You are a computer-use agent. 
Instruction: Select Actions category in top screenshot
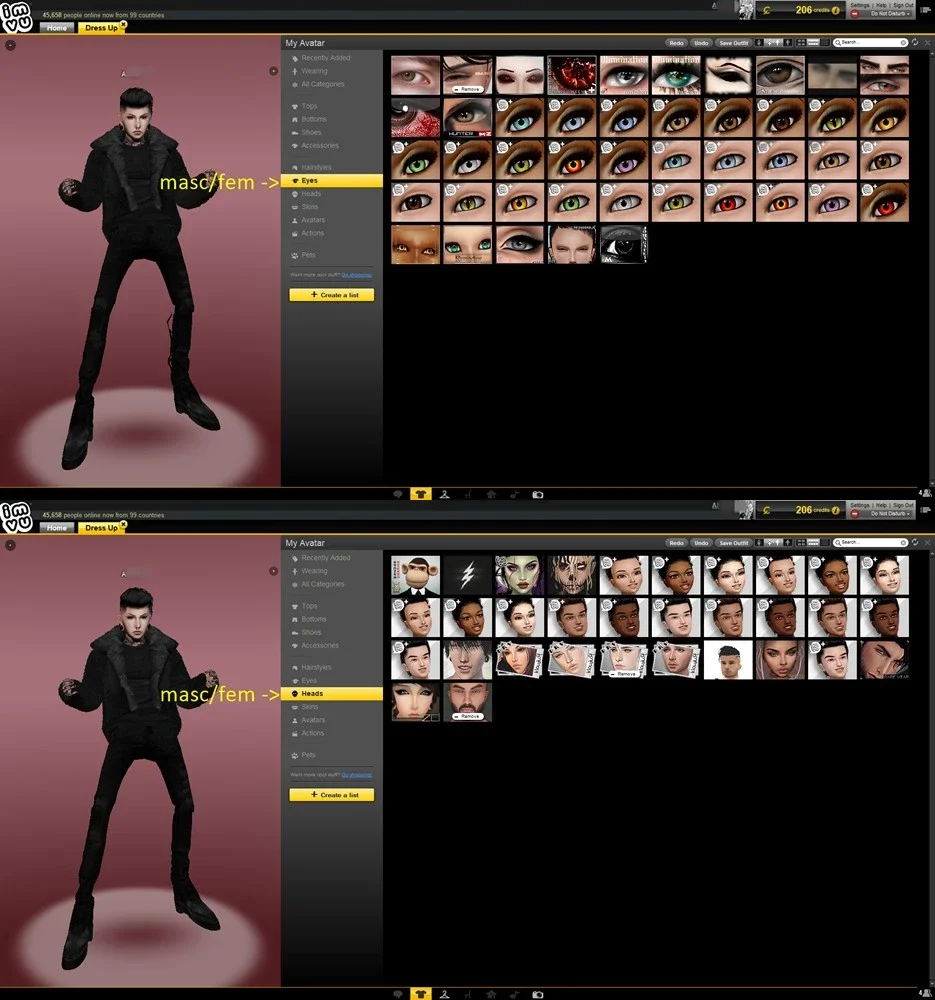pos(312,233)
